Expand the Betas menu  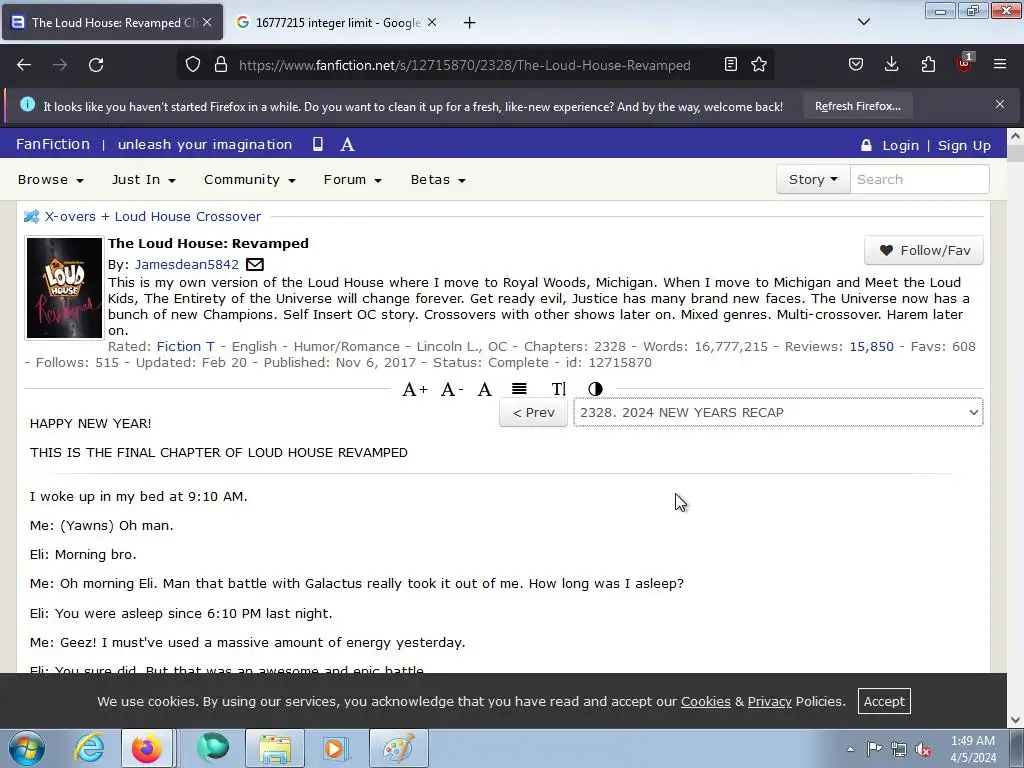click(438, 180)
